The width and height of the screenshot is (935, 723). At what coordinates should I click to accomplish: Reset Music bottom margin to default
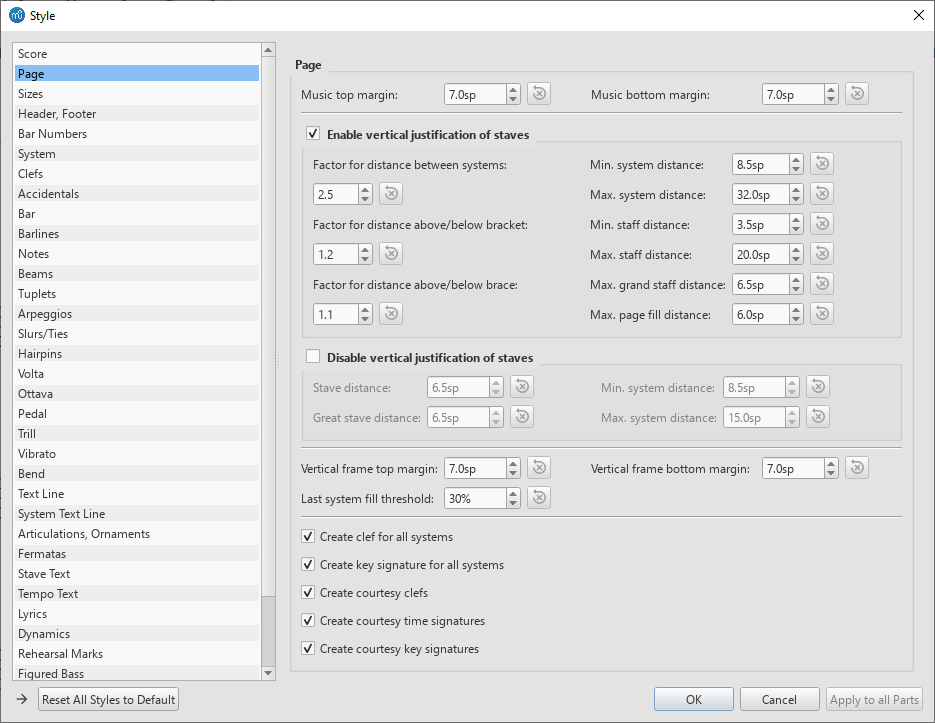[856, 93]
